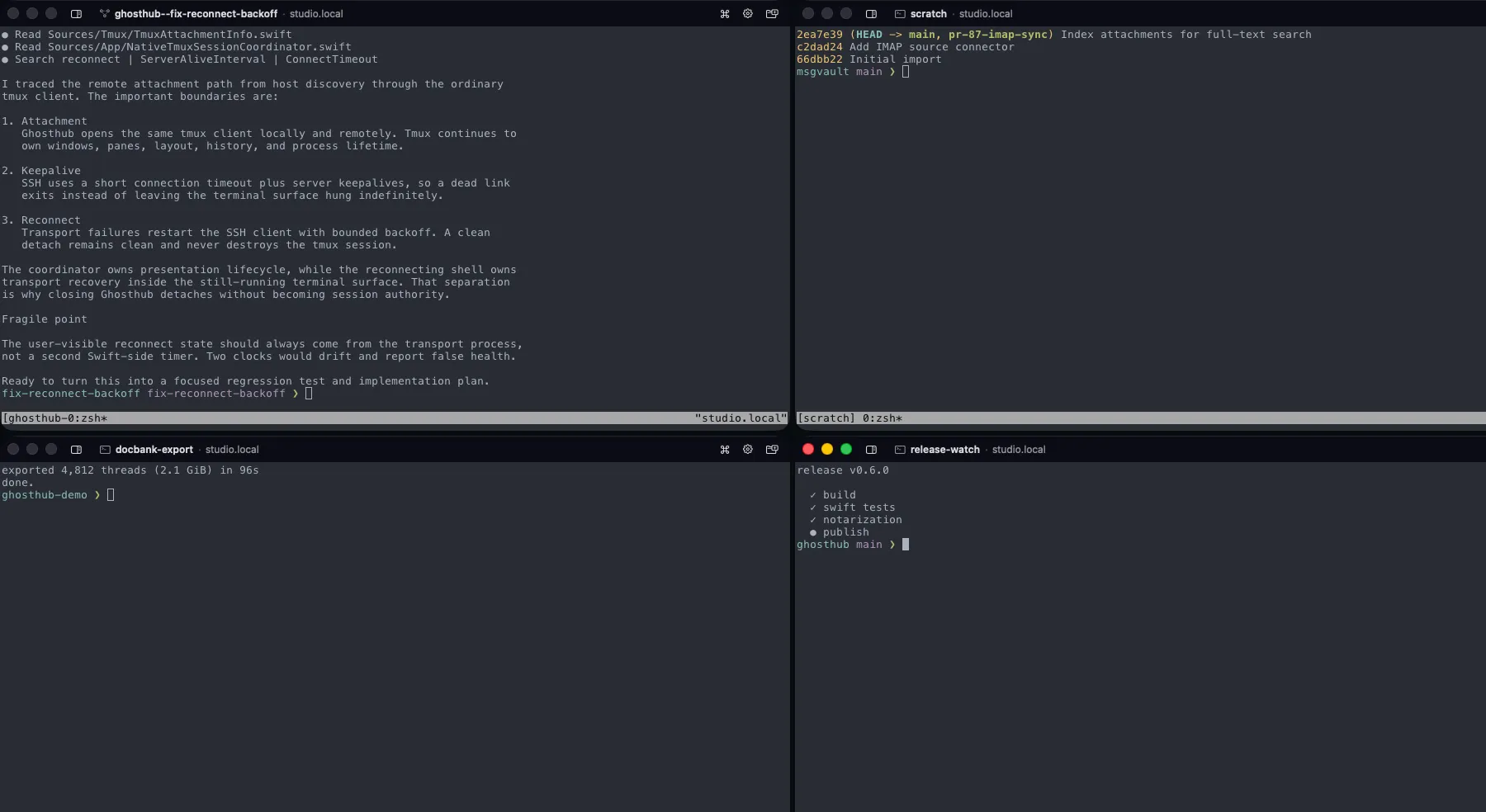Click studio.local label in release-watch title bar
The width and height of the screenshot is (1486, 812).
pos(1019,450)
